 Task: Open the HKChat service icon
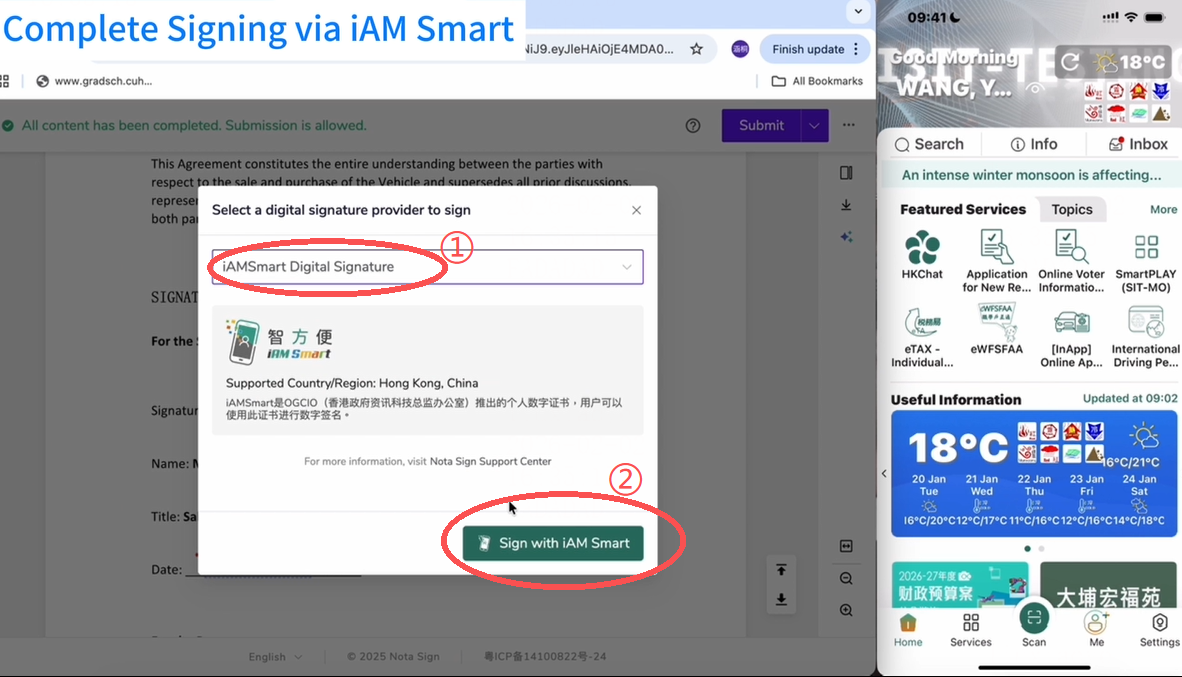click(922, 256)
